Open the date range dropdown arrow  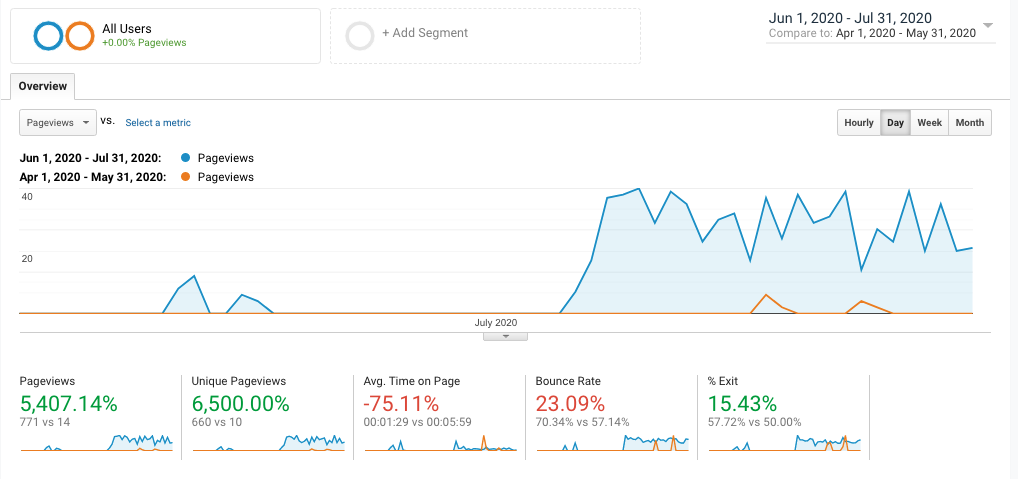click(988, 26)
